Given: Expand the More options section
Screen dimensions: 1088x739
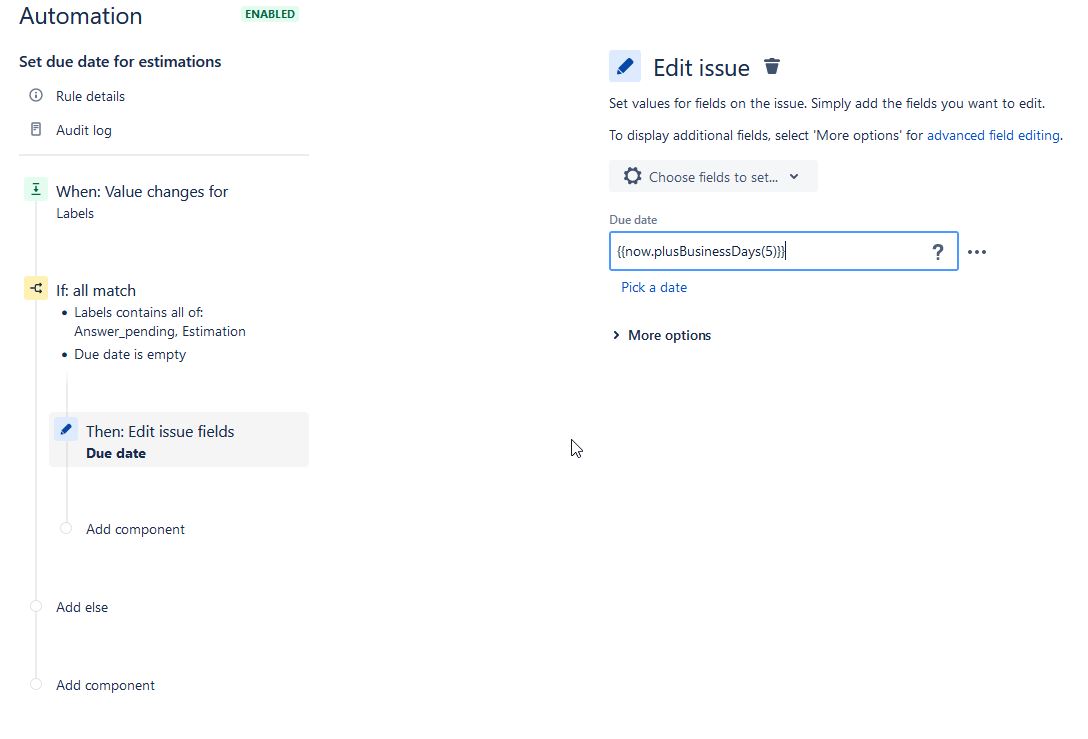Looking at the screenshot, I should [x=662, y=335].
